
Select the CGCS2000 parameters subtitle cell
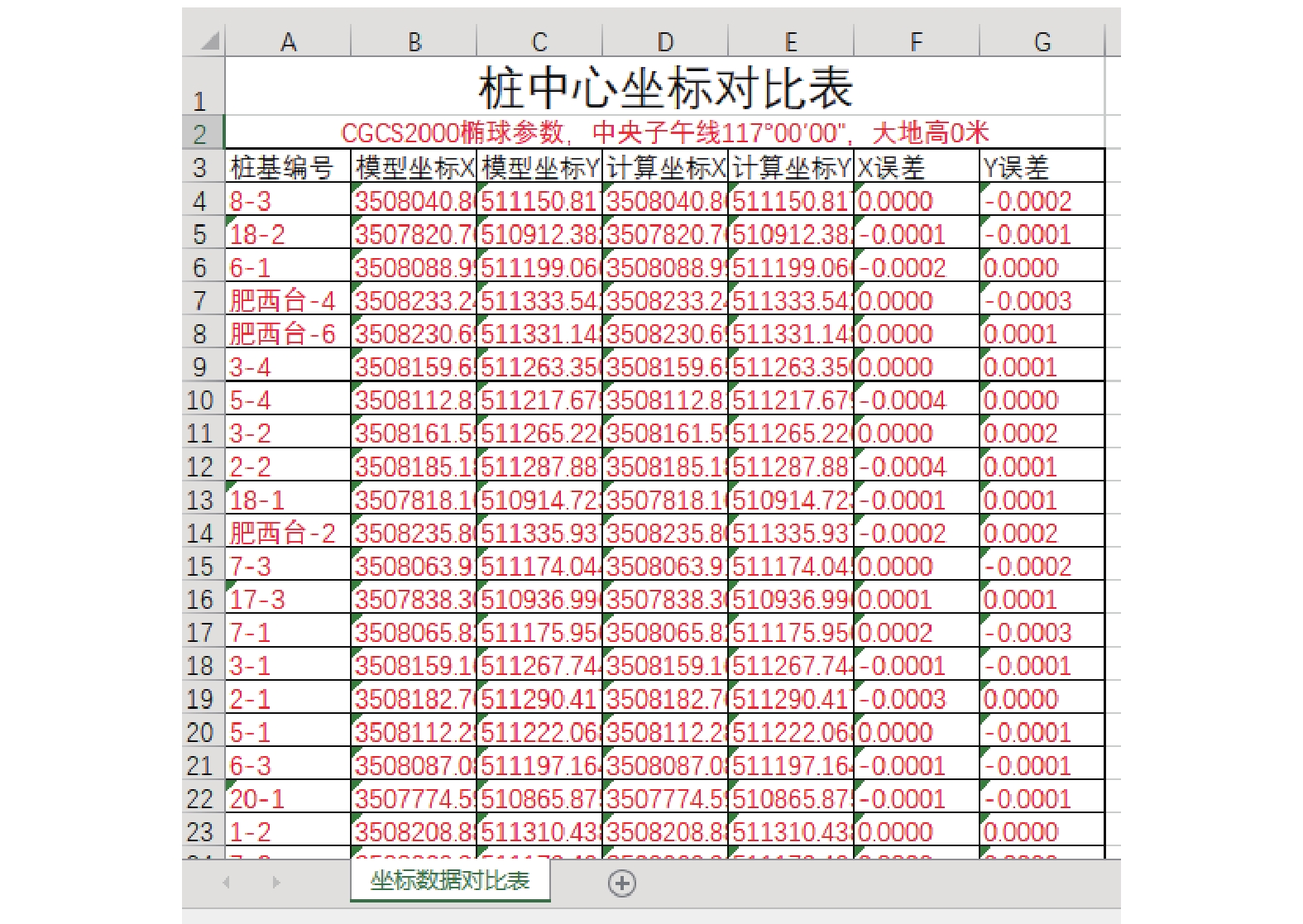664,132
